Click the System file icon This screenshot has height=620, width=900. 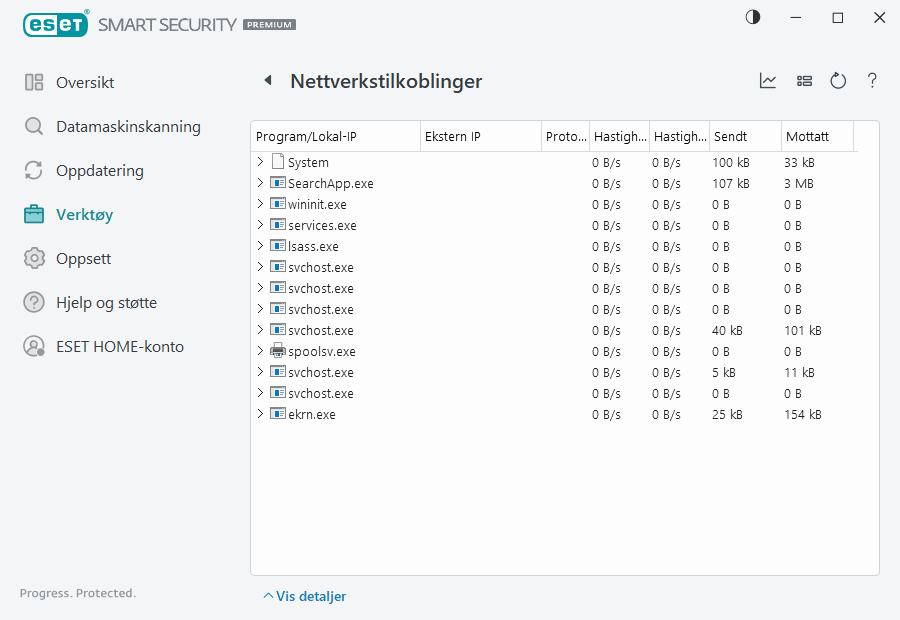coord(278,162)
